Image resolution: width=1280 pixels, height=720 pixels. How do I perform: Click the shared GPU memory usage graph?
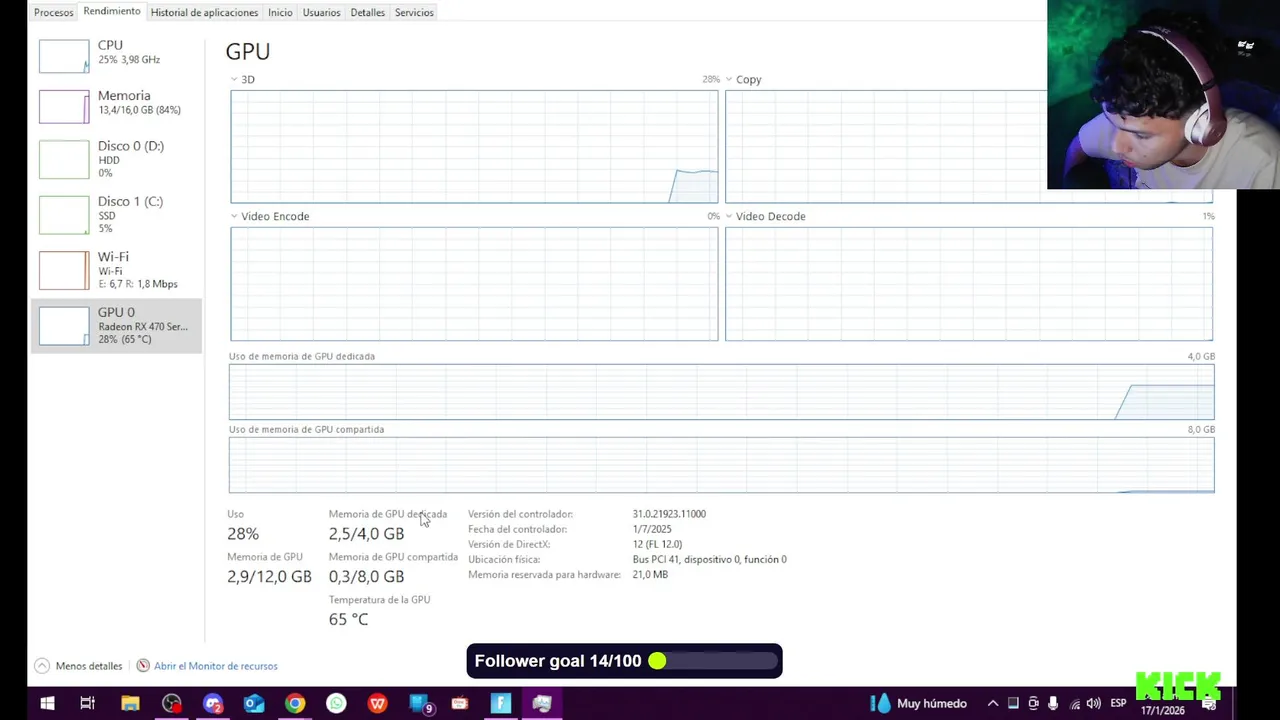click(x=721, y=465)
